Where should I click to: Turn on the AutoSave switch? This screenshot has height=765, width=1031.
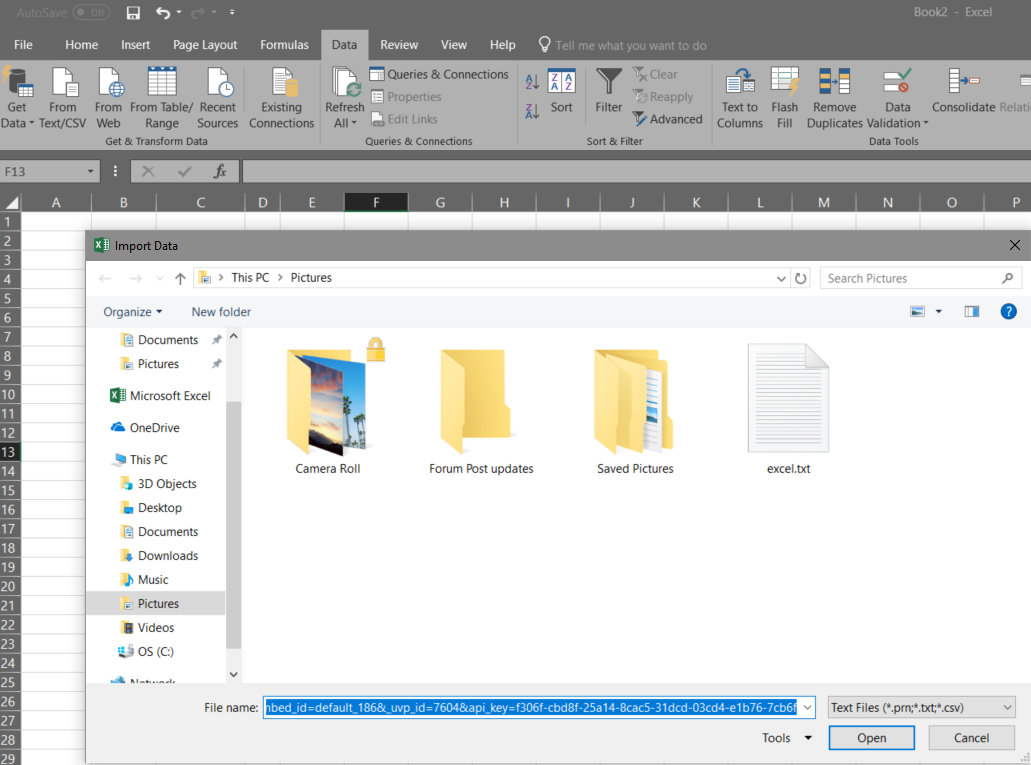click(x=91, y=12)
